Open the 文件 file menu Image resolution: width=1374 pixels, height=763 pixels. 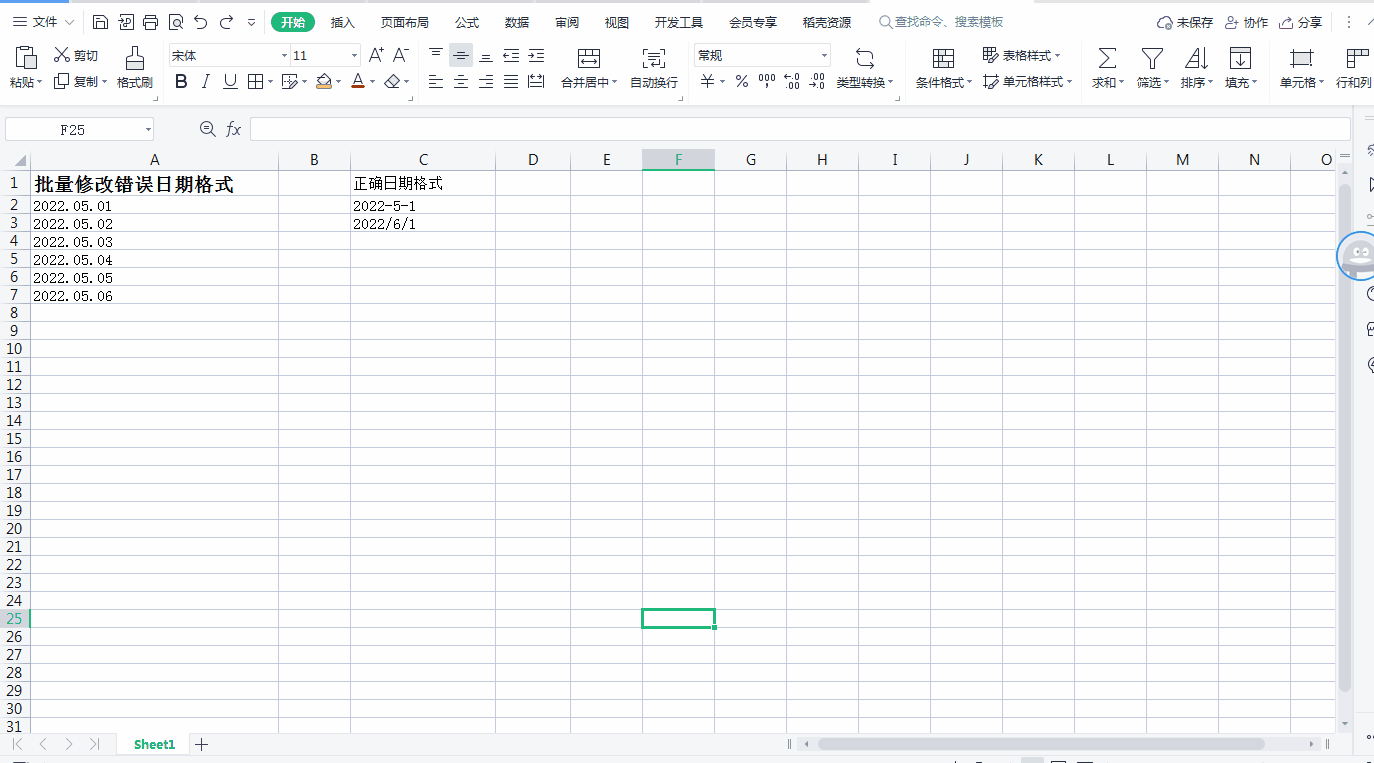coord(42,22)
